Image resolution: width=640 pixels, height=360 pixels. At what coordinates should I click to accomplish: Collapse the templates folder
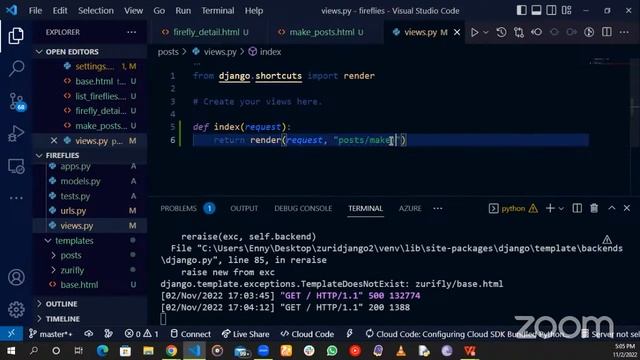pos(74,241)
